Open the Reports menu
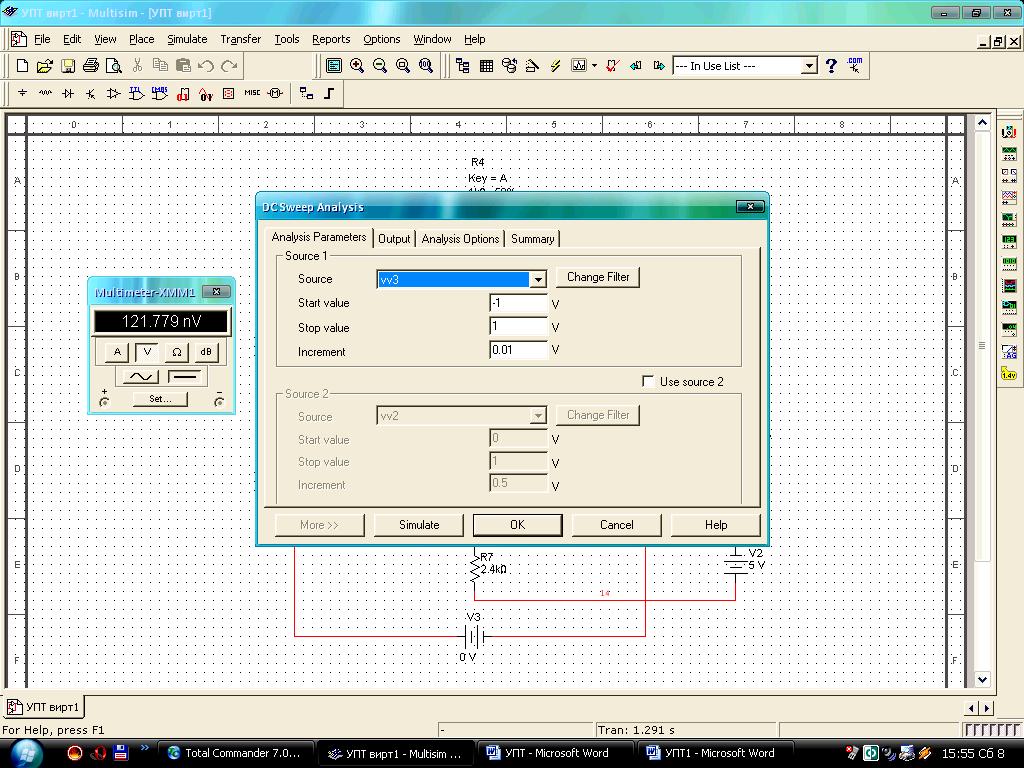The height and width of the screenshot is (768, 1024). pos(331,39)
